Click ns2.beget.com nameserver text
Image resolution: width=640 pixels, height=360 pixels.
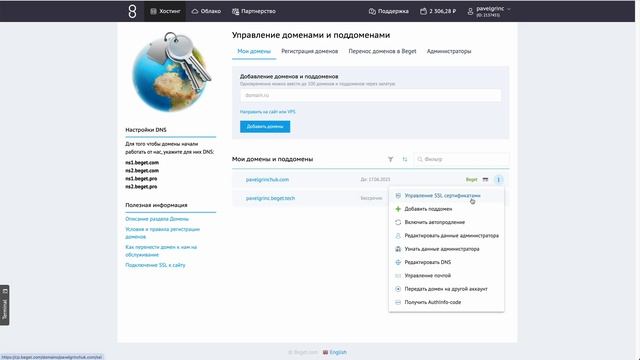pyautogui.click(x=142, y=171)
